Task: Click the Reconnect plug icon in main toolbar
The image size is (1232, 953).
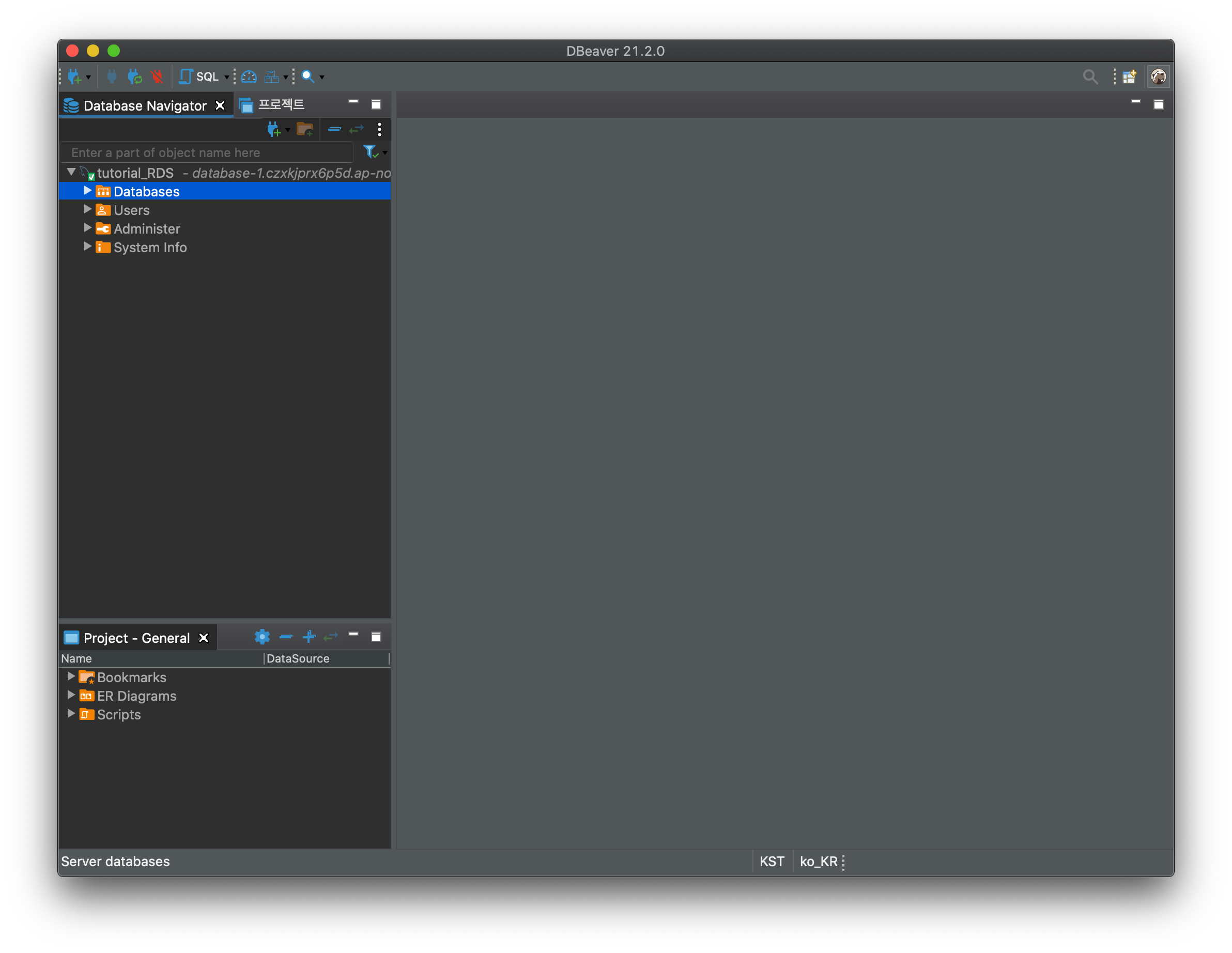Action: 134,76
